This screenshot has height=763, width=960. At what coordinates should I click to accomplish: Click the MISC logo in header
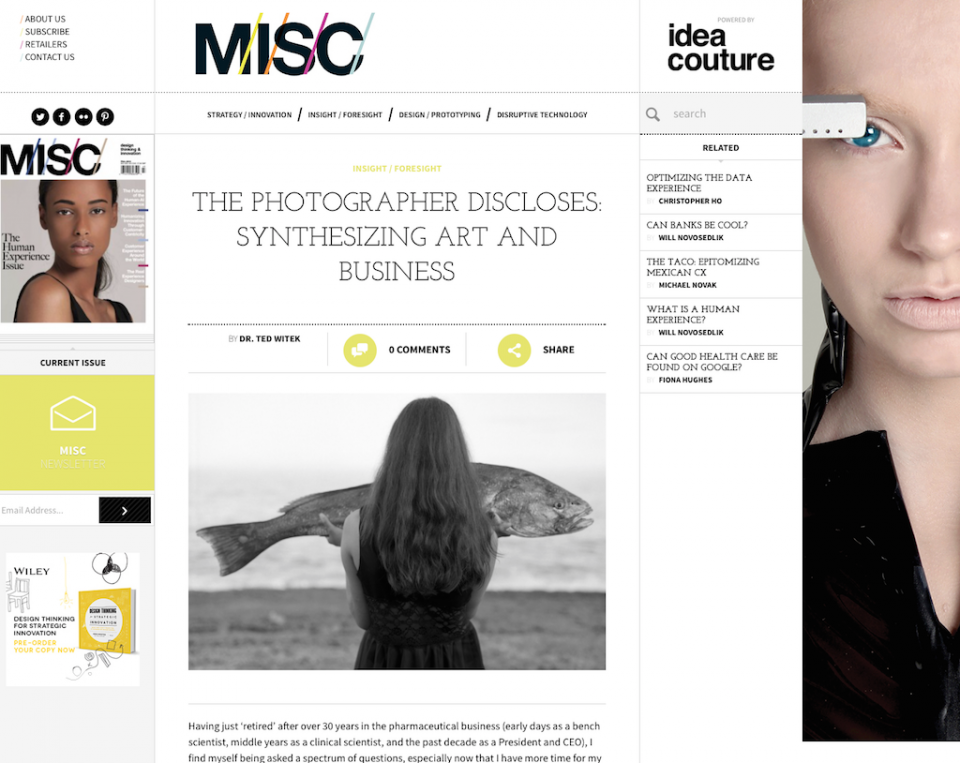284,44
